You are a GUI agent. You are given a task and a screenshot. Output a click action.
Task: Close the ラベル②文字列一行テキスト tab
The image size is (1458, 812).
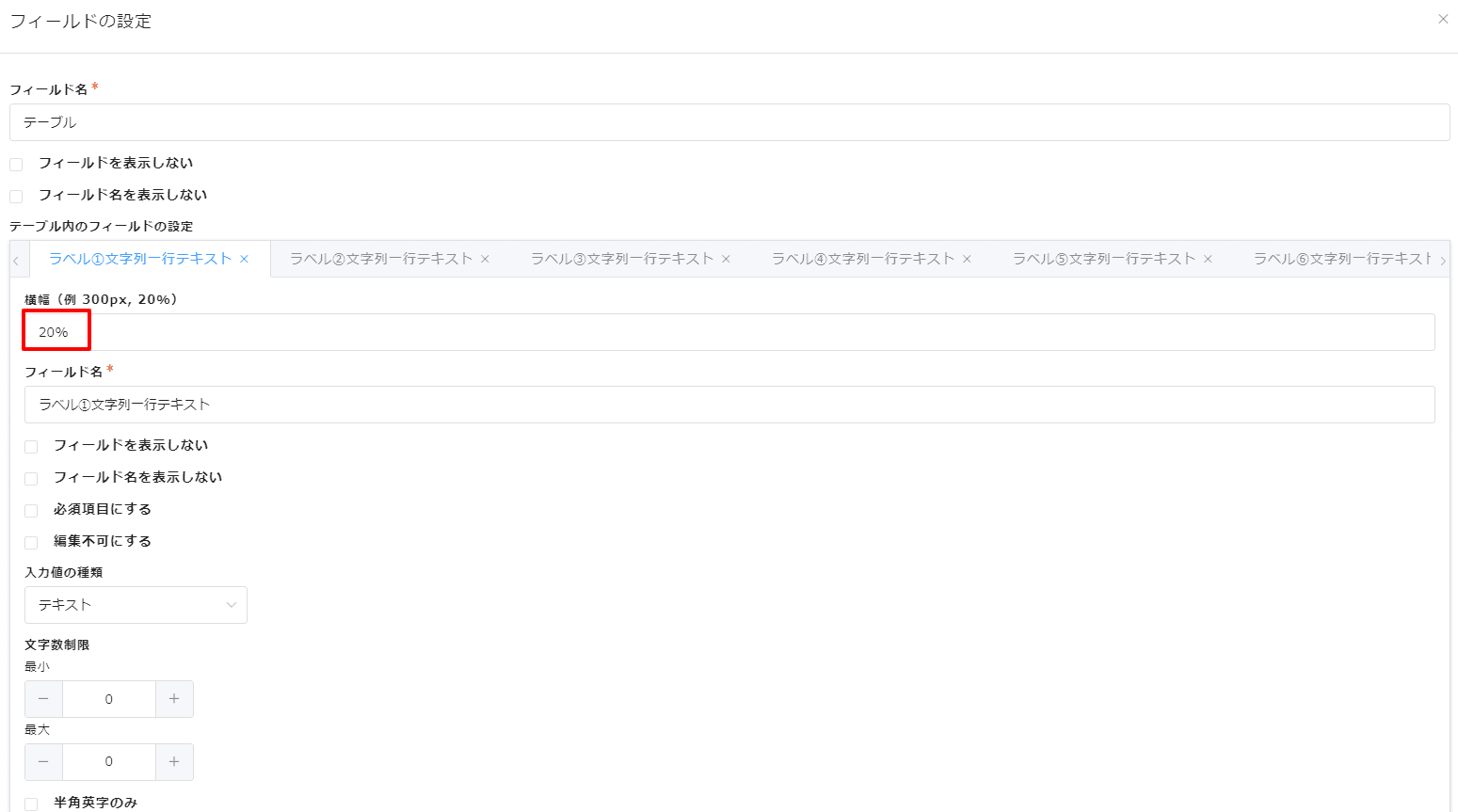(x=485, y=259)
